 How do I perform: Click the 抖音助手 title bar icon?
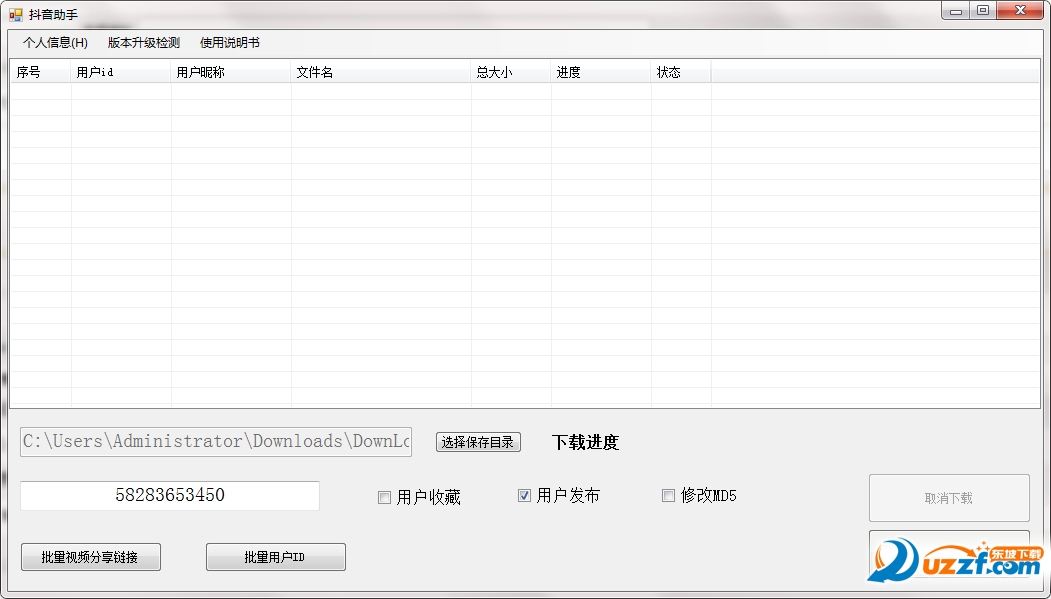[14, 10]
